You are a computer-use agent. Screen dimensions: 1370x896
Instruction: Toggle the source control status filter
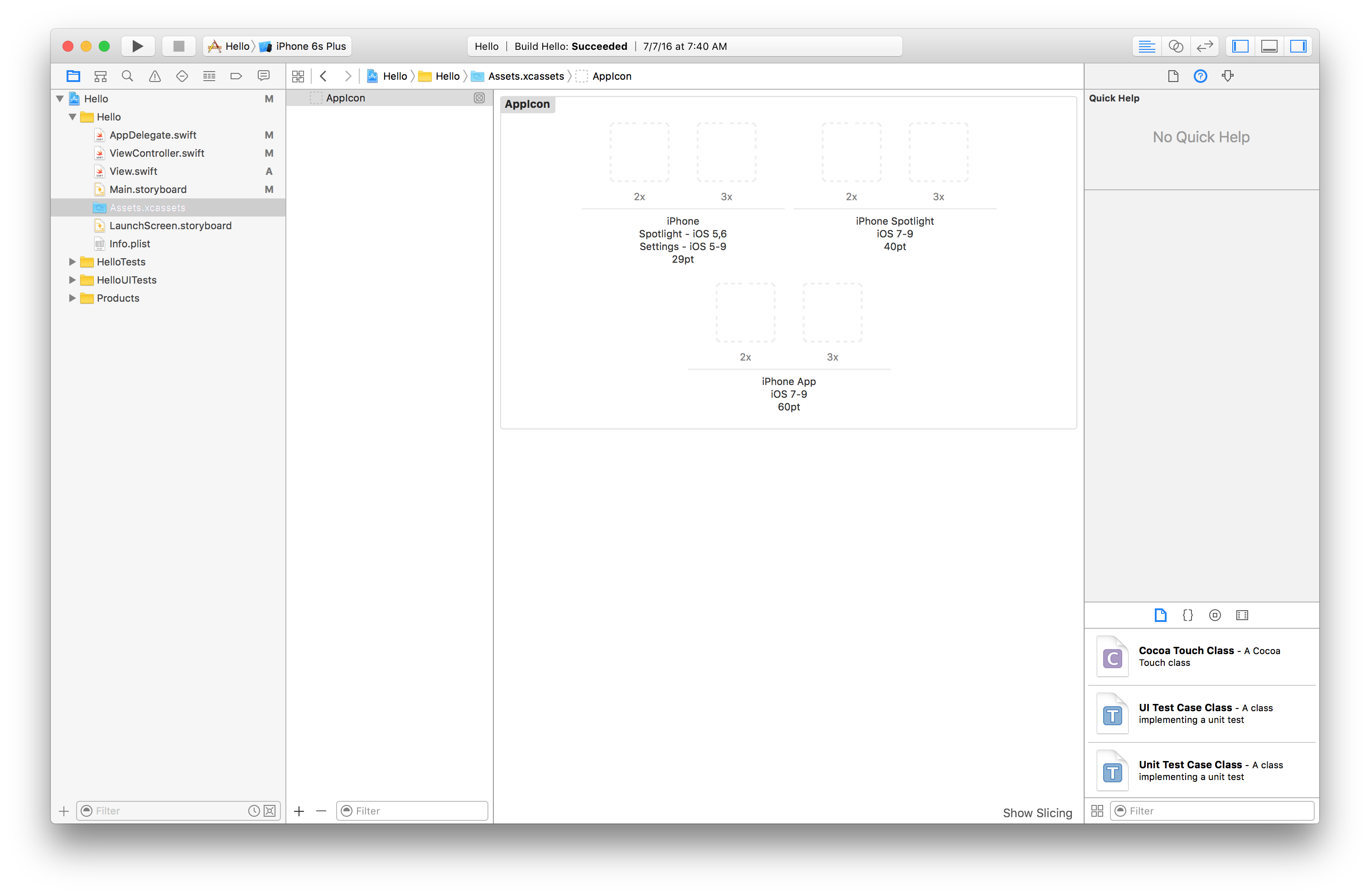pos(270,811)
